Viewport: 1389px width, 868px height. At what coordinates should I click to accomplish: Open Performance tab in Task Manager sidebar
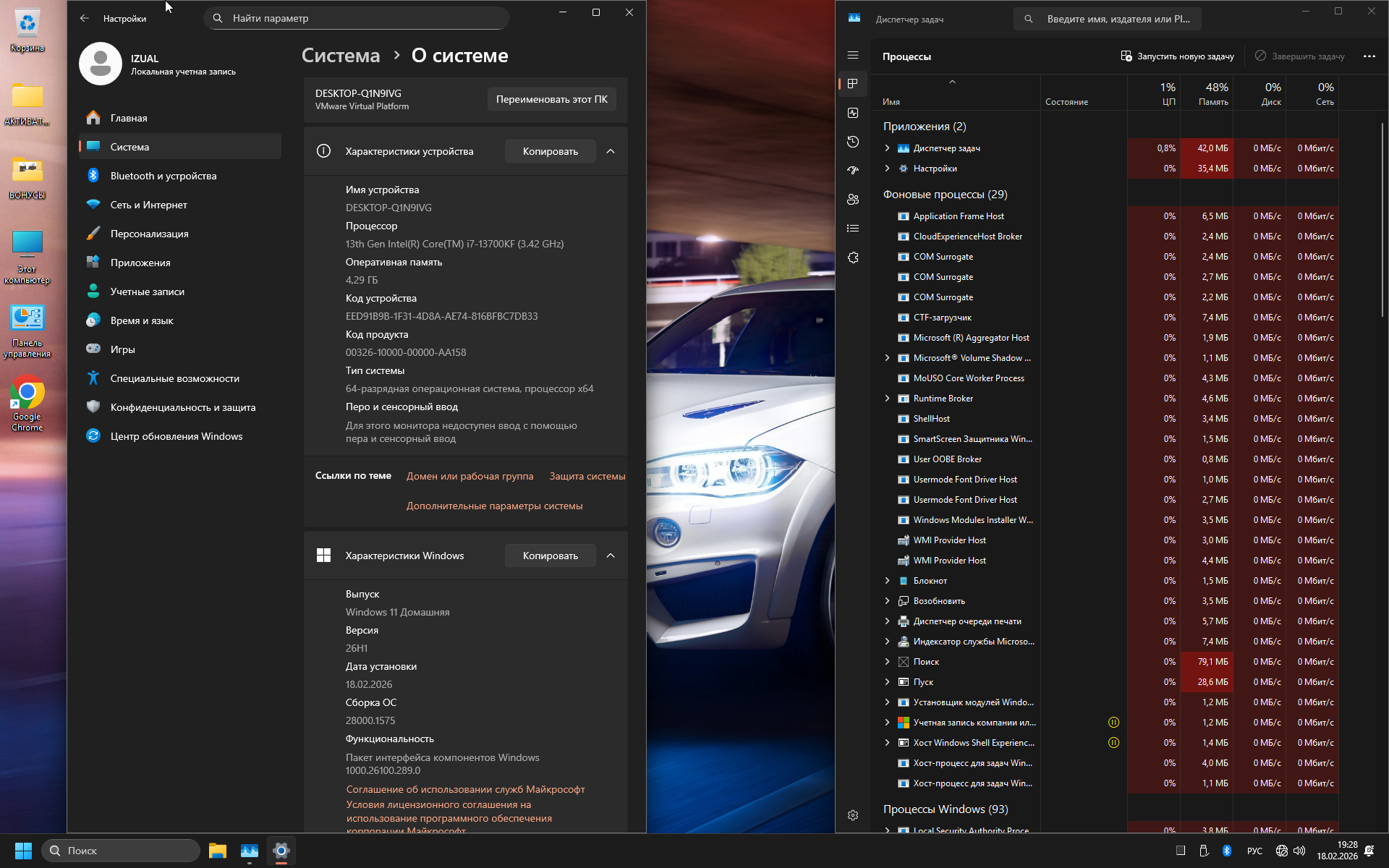[853, 113]
